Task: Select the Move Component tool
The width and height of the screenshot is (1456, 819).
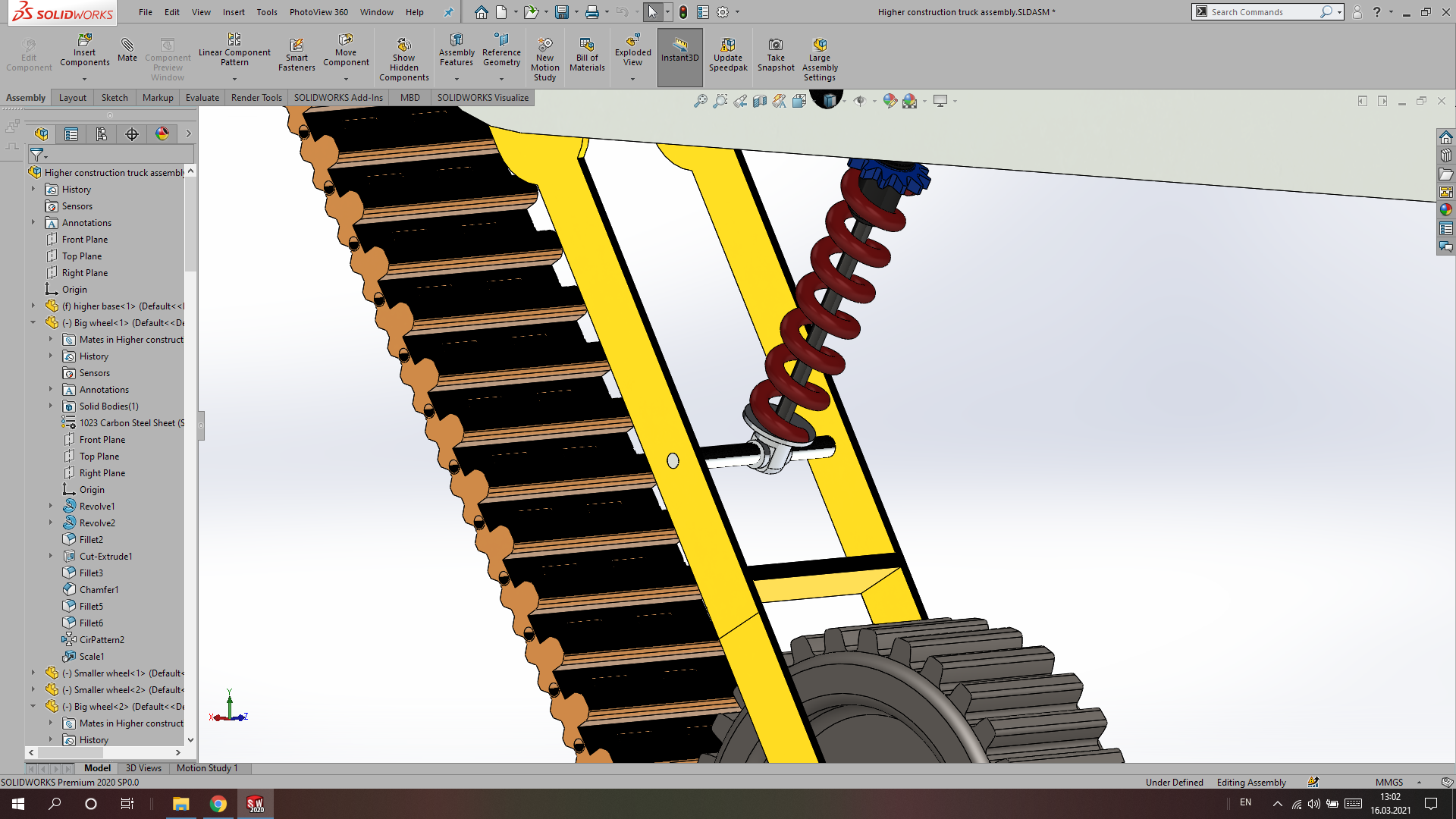Action: point(346,50)
